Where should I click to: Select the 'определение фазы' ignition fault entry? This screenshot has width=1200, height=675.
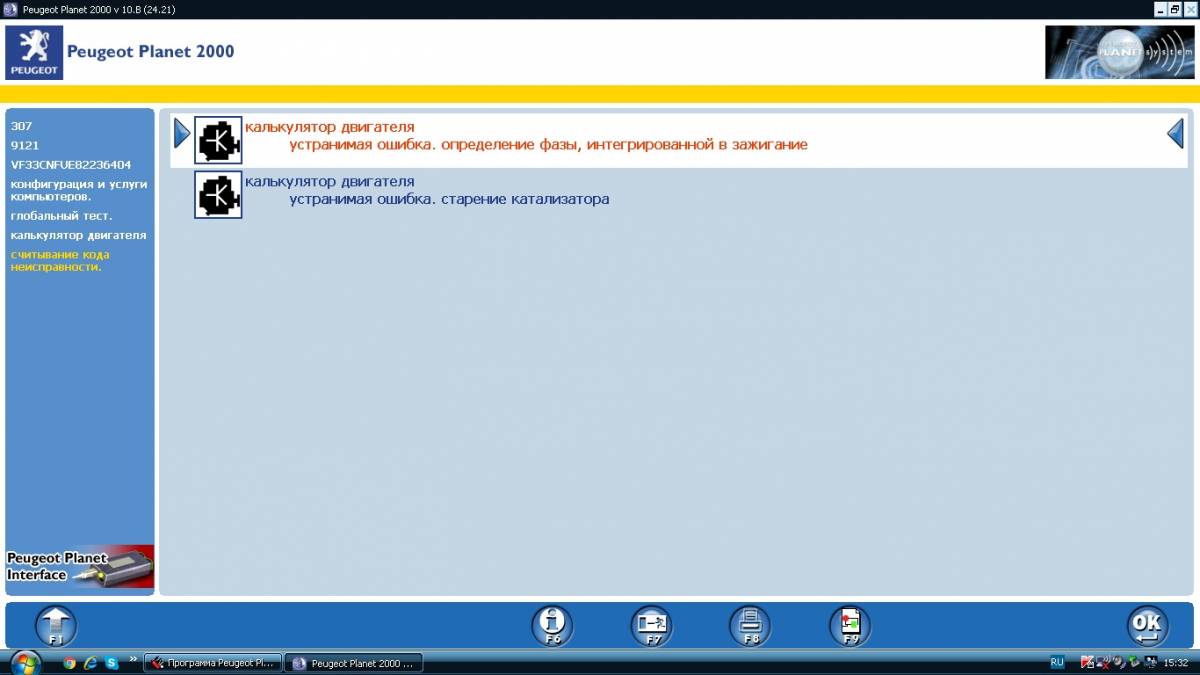tap(548, 145)
